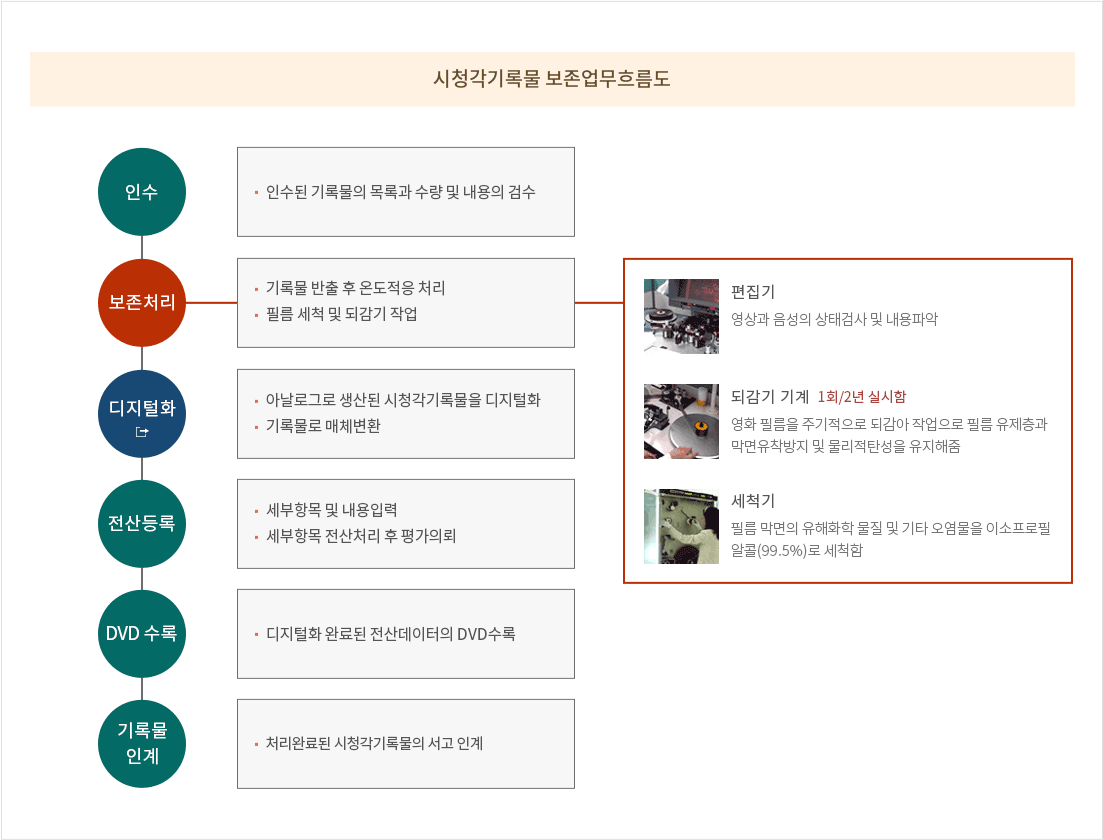Click the red 1회/2년 실시함 note

(861, 397)
